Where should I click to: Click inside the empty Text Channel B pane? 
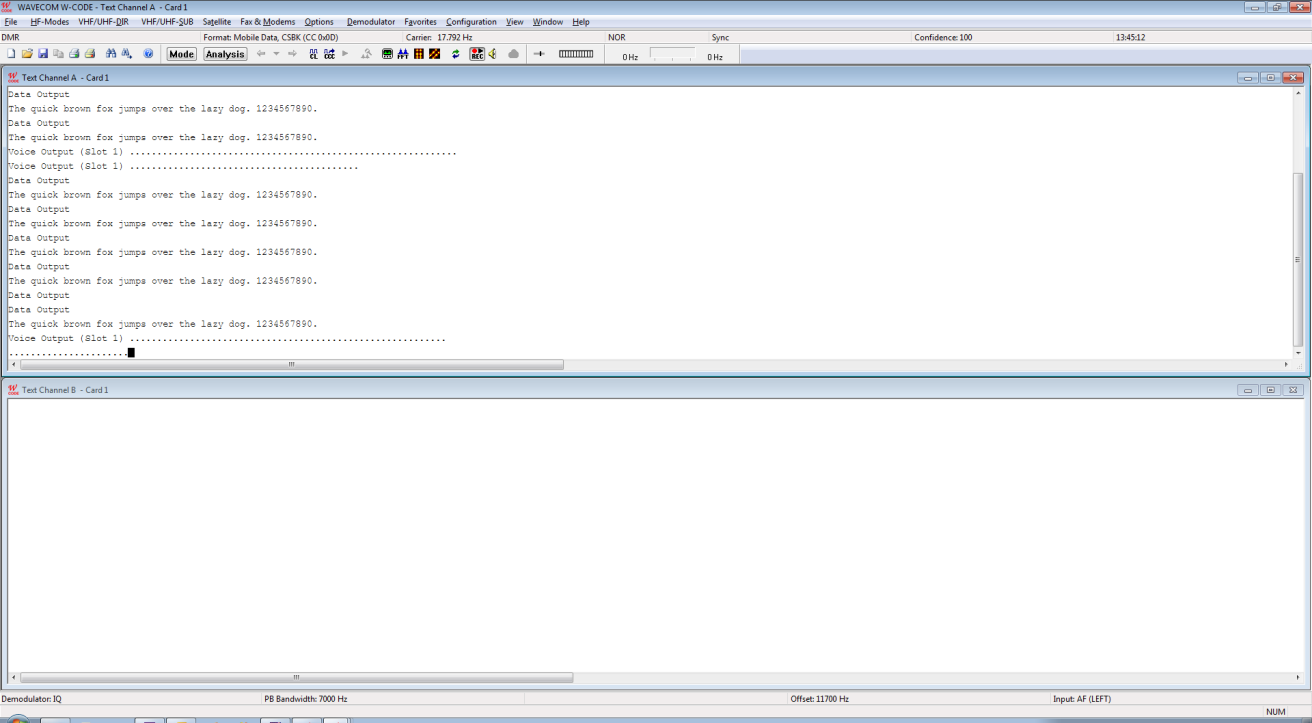click(650, 530)
